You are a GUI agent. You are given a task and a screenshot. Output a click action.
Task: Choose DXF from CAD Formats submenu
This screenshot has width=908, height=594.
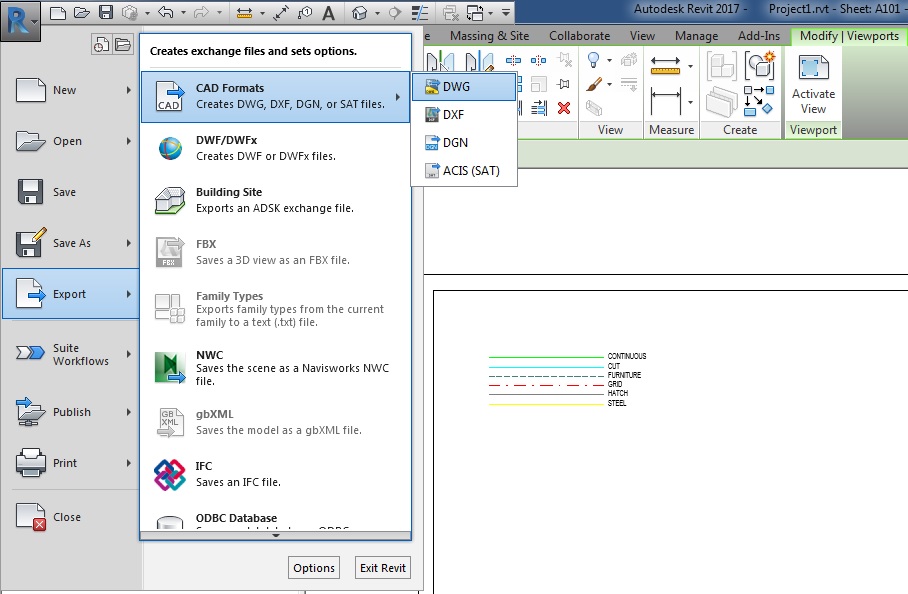[464, 115]
